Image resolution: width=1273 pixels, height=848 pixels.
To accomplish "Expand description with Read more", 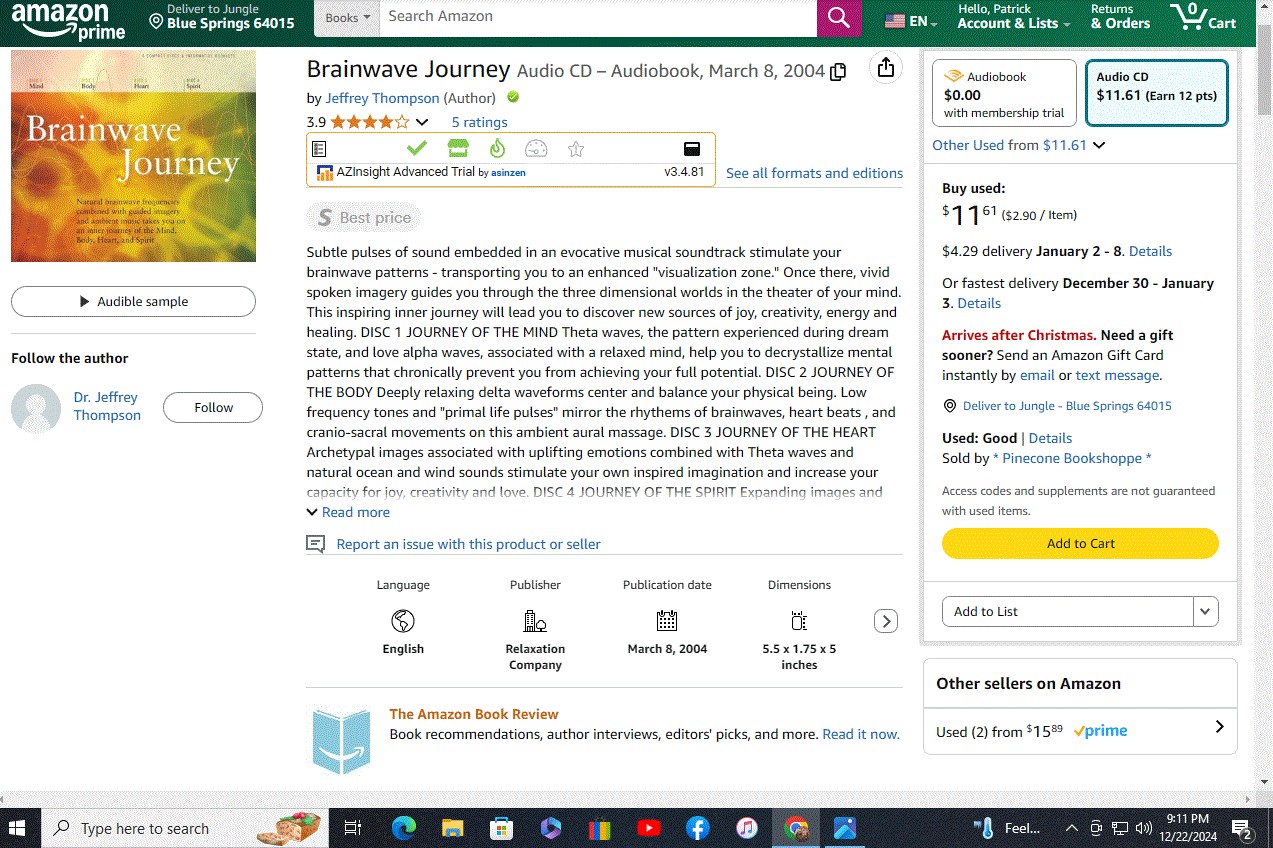I will point(348,512).
